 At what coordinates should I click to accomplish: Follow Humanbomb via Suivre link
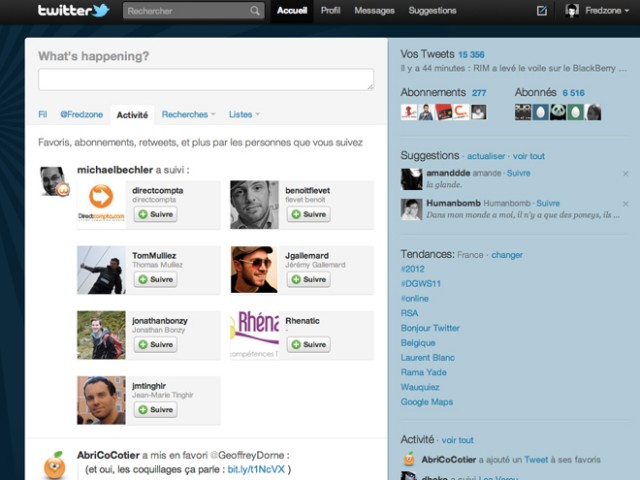click(548, 203)
